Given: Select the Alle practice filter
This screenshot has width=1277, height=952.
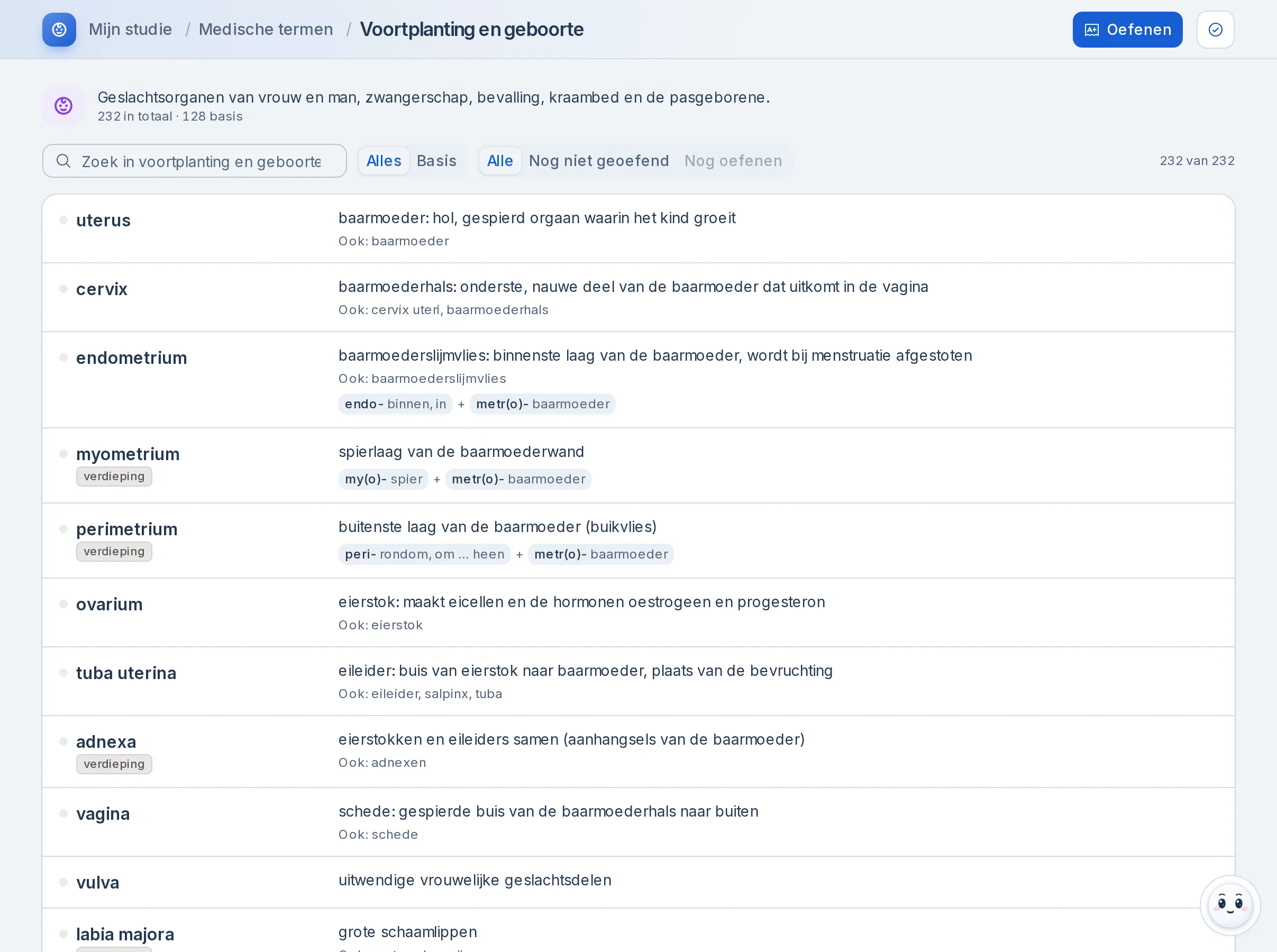Looking at the screenshot, I should (499, 161).
